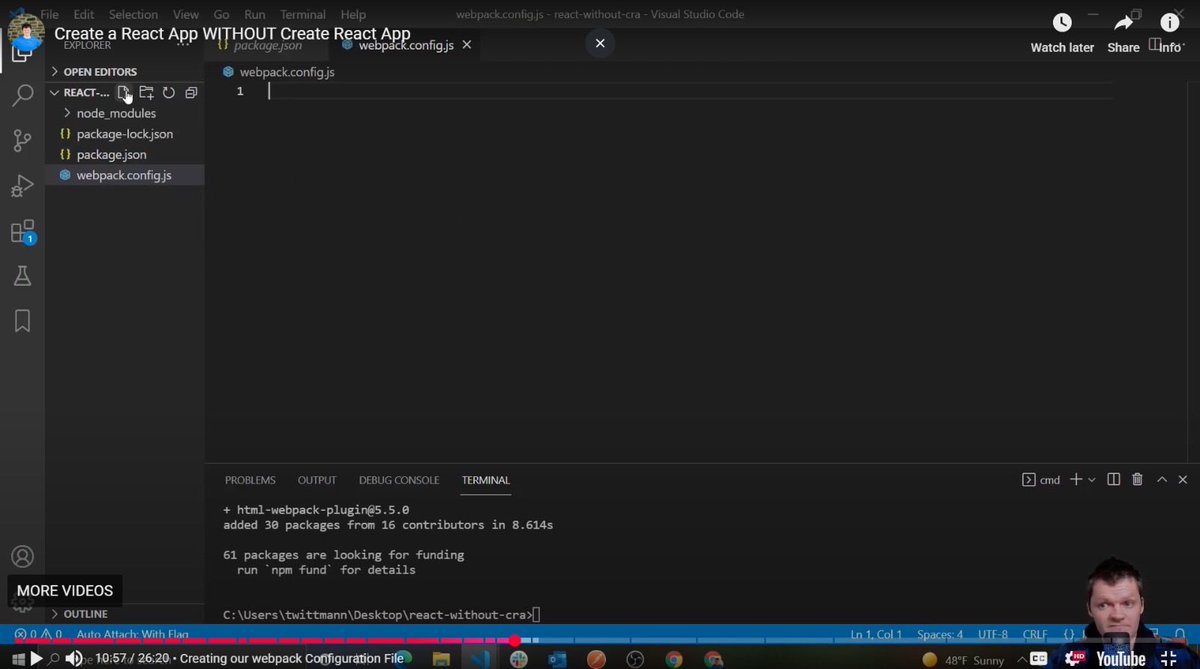Mute the video with the speaker icon
The width and height of the screenshot is (1200, 669).
point(73,658)
